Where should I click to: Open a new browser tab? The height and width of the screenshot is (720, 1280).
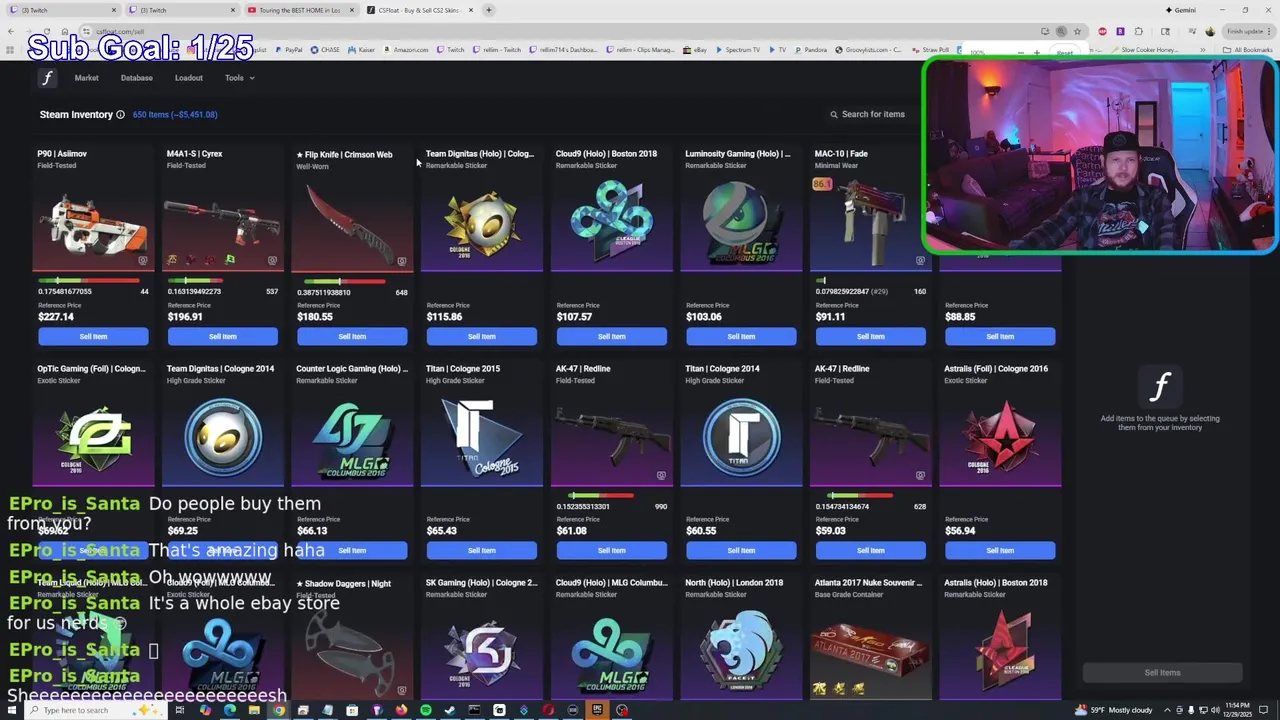tap(489, 10)
